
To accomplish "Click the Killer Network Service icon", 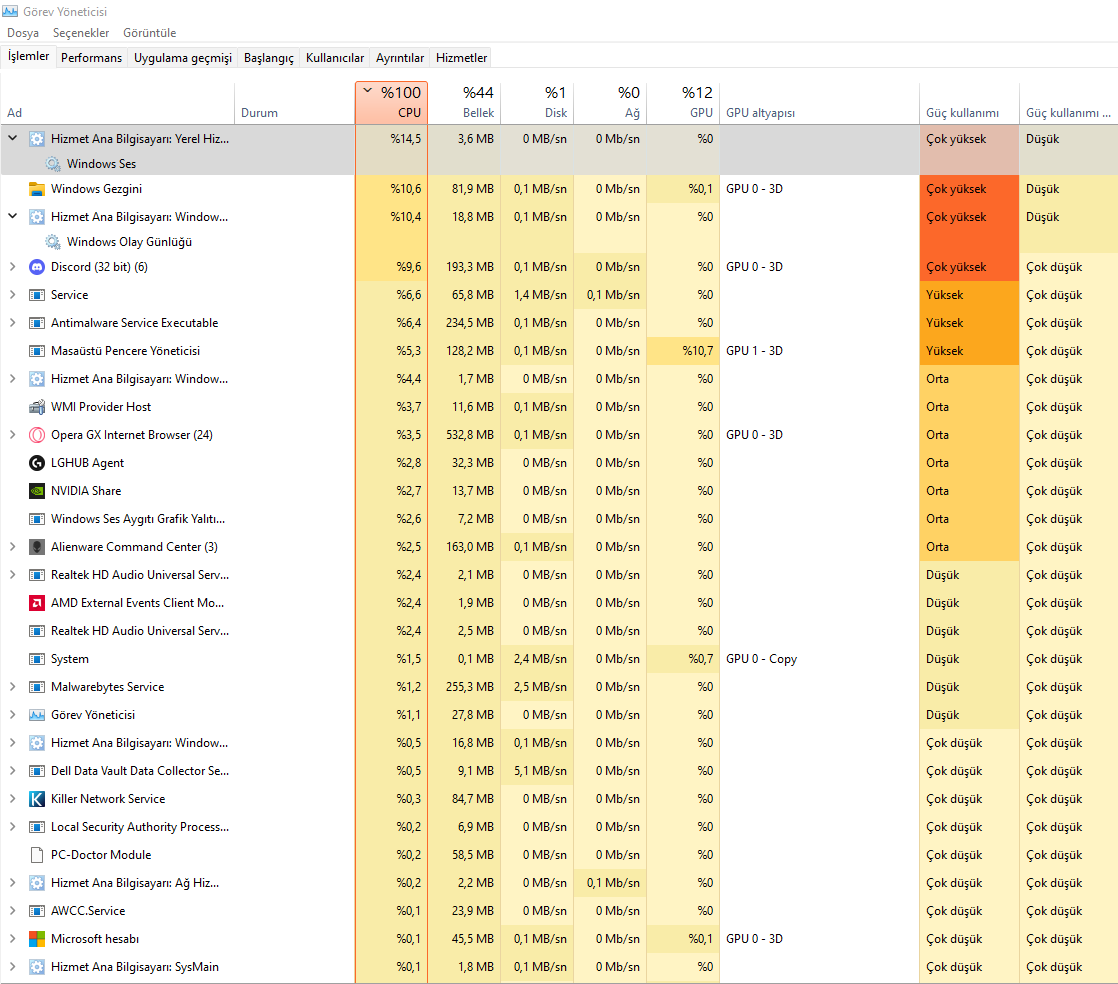I will [36, 799].
